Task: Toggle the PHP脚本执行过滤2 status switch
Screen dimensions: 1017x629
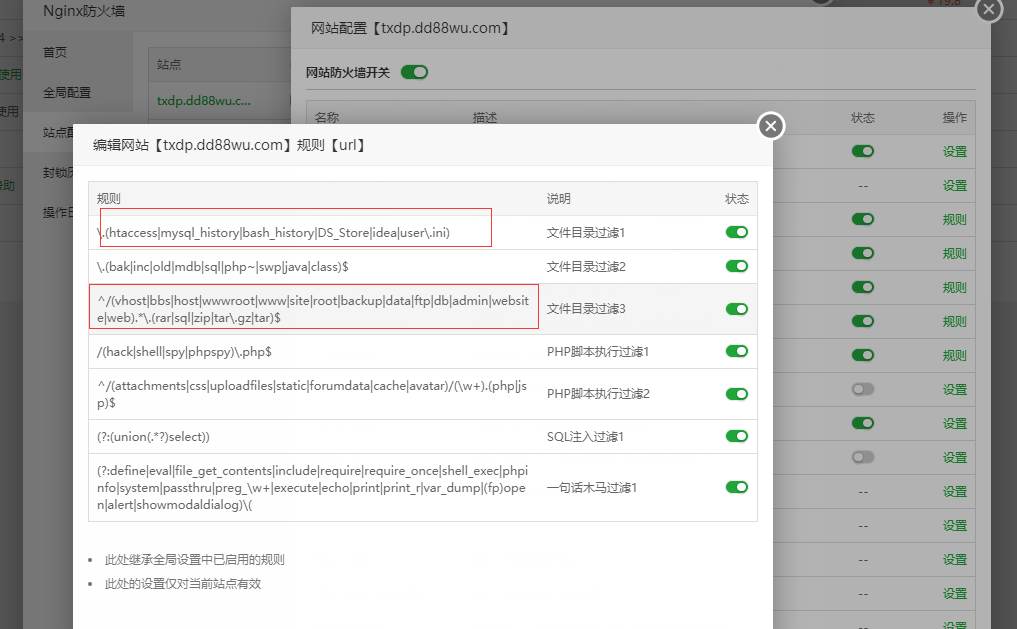Action: (x=737, y=394)
